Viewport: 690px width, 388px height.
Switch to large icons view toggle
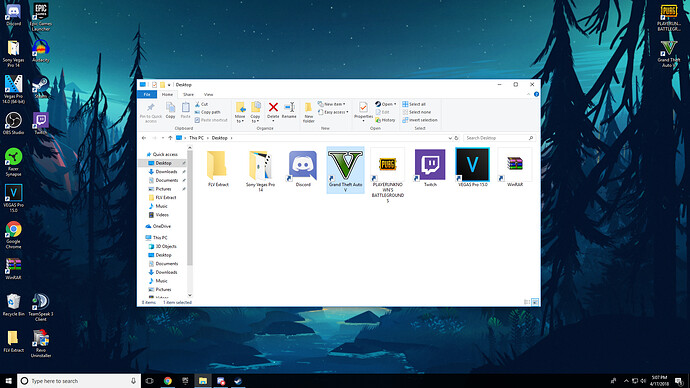(535, 302)
